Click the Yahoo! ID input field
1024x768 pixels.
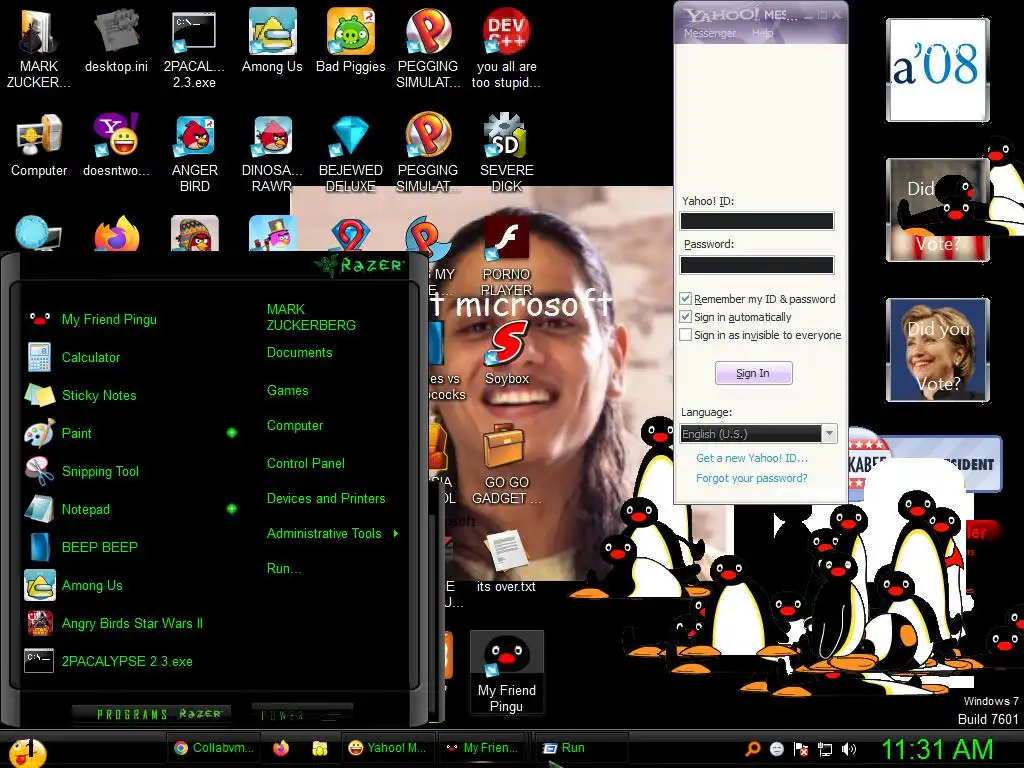757,221
